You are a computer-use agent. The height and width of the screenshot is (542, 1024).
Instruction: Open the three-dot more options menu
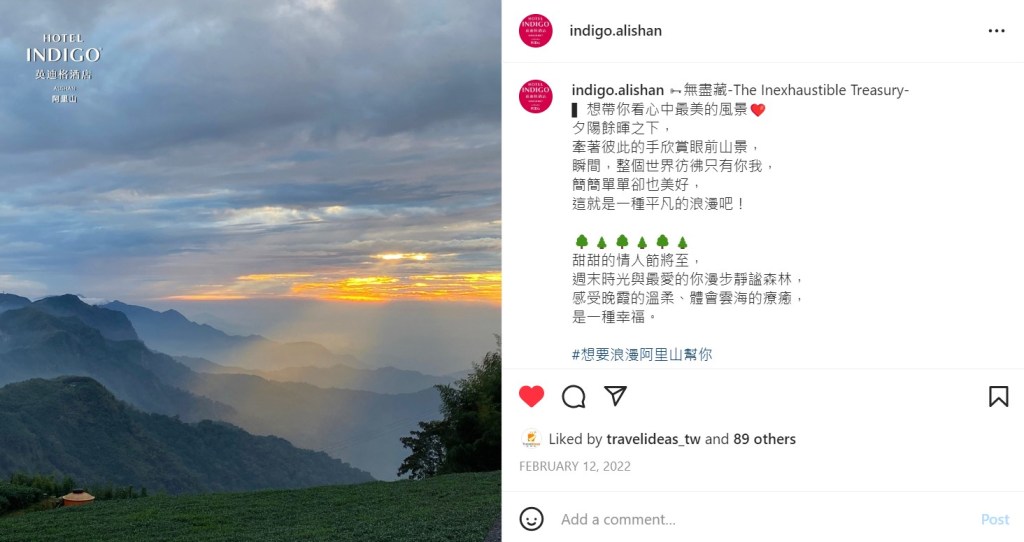click(x=997, y=31)
